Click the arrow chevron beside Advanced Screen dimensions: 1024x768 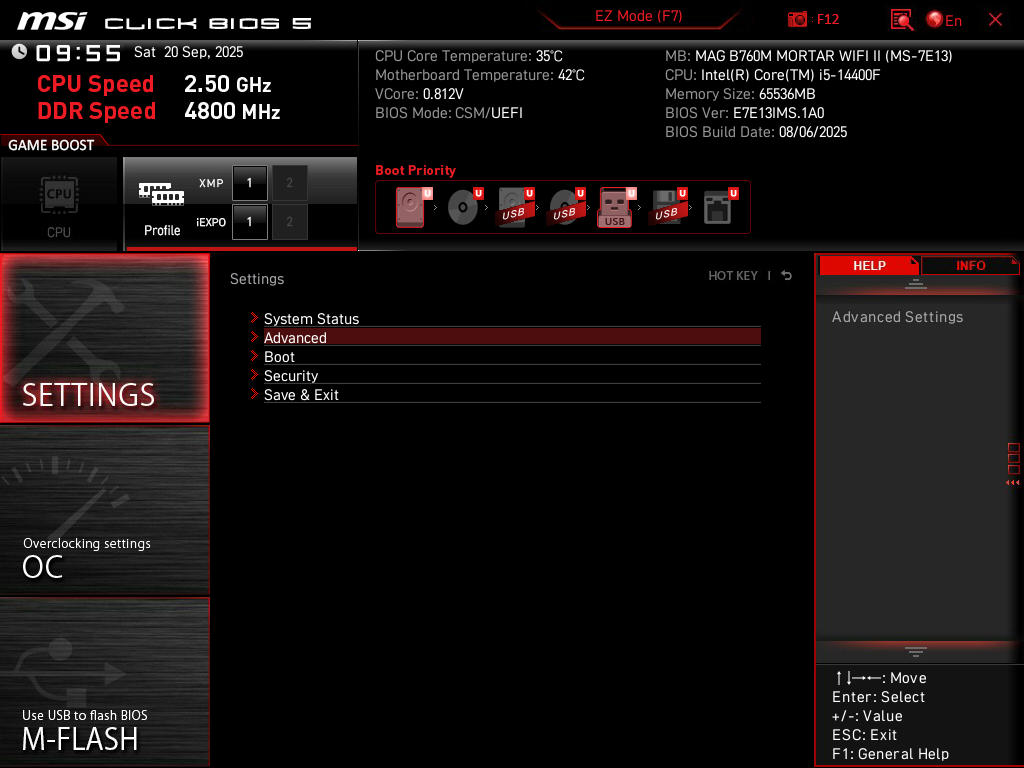(254, 336)
